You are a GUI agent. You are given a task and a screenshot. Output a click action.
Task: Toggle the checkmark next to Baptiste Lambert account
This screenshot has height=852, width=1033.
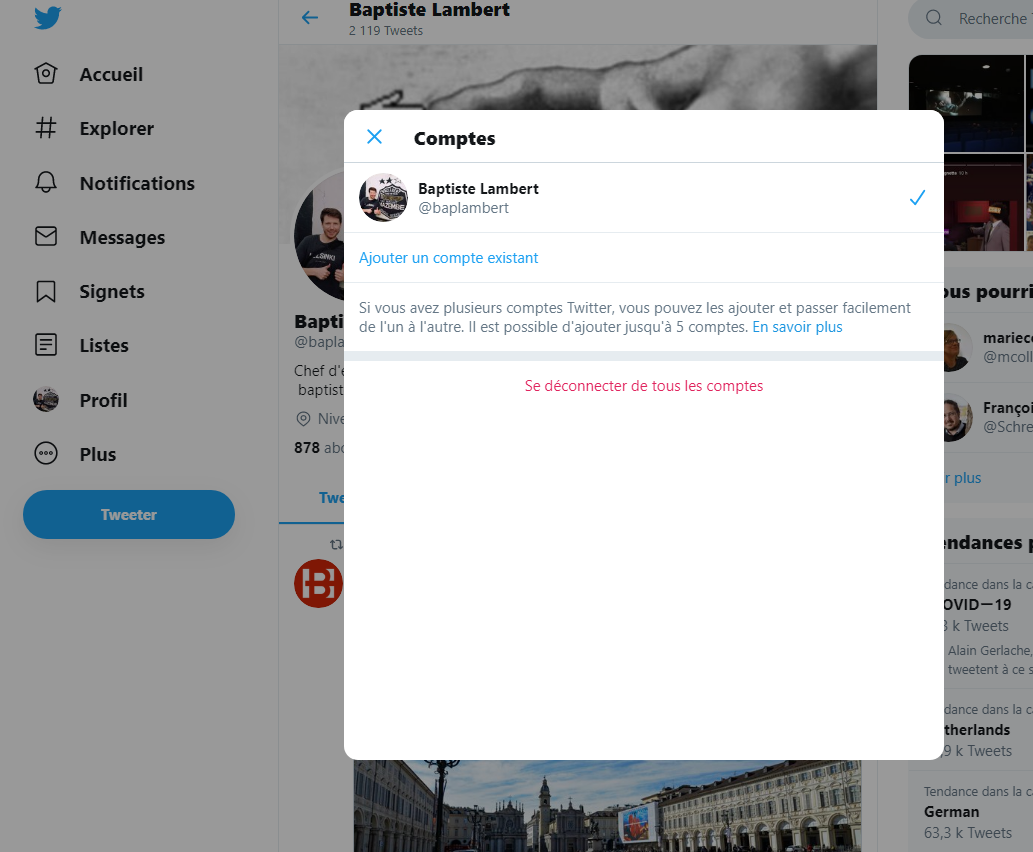(917, 198)
